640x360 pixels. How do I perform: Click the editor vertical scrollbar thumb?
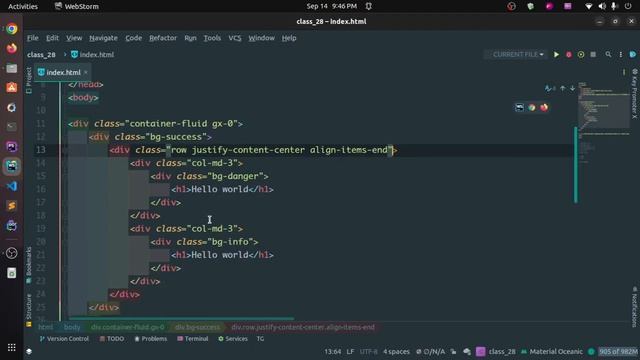[x=576, y=165]
